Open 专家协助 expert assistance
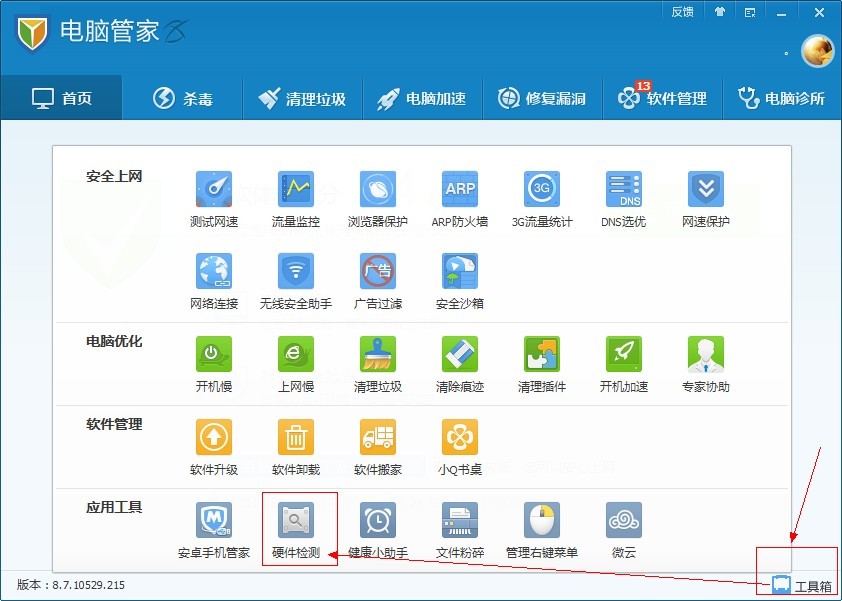Viewport: 842px width, 601px height. click(706, 365)
